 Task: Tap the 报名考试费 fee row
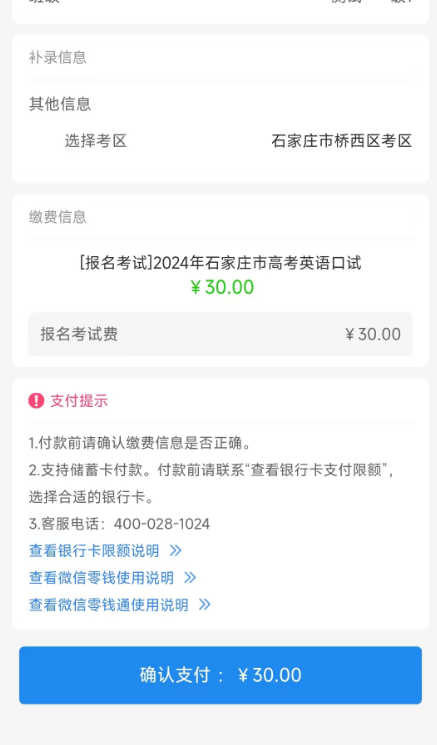click(x=220, y=334)
